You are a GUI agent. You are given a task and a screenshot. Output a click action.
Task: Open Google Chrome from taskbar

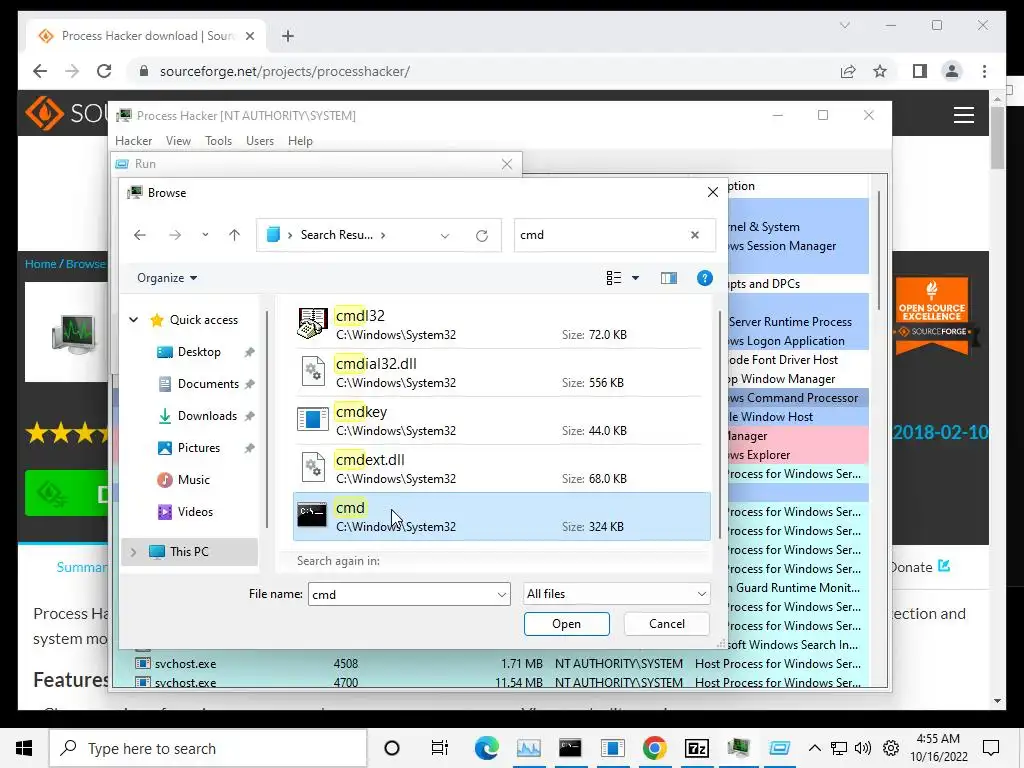coord(654,748)
